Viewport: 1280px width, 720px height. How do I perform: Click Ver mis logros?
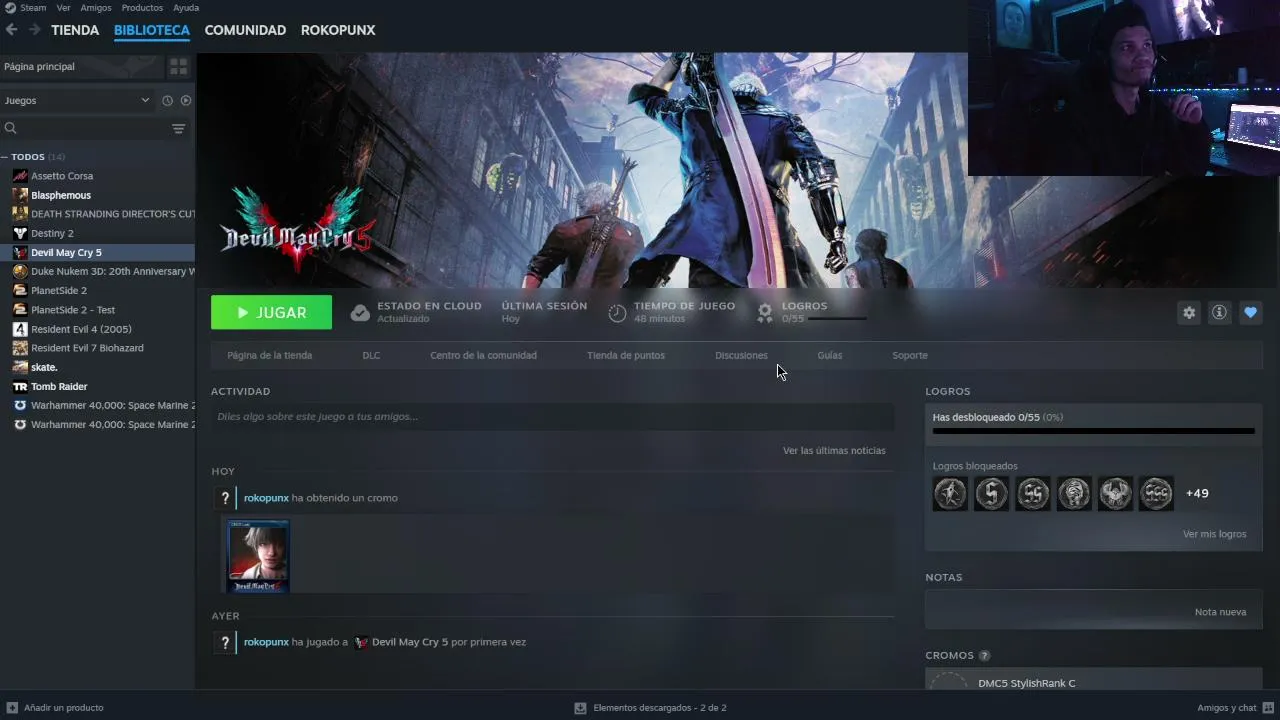point(1214,534)
